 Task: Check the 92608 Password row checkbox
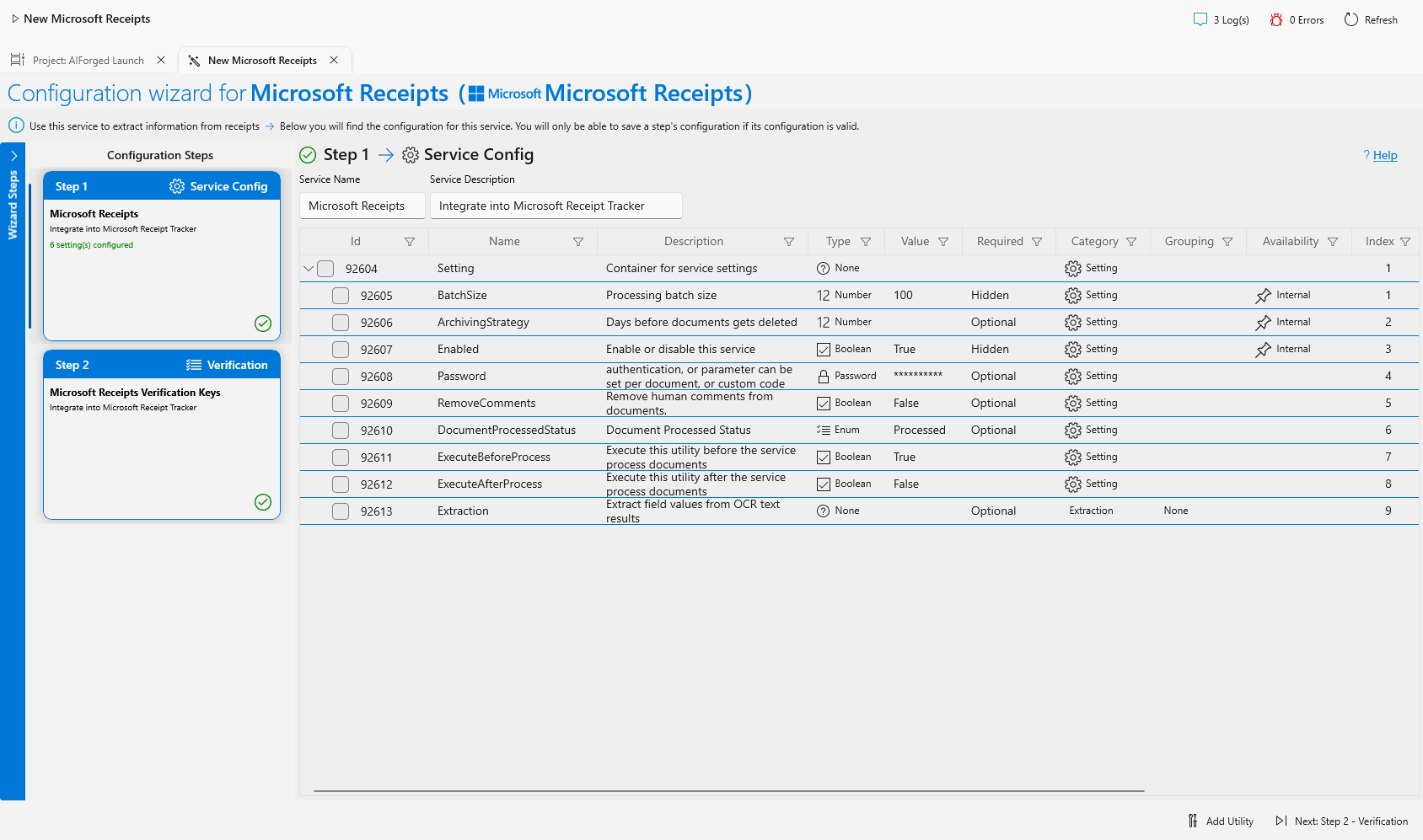click(x=341, y=377)
